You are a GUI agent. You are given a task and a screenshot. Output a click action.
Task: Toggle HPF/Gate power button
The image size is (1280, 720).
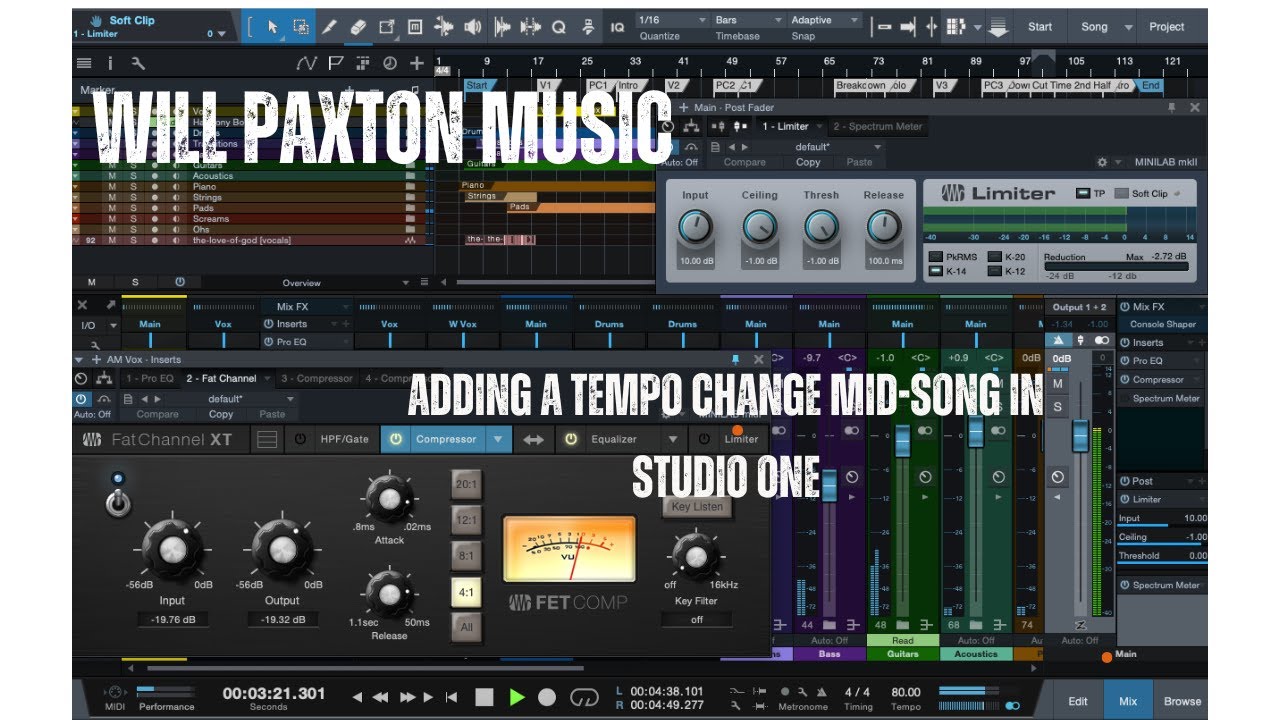pos(300,439)
